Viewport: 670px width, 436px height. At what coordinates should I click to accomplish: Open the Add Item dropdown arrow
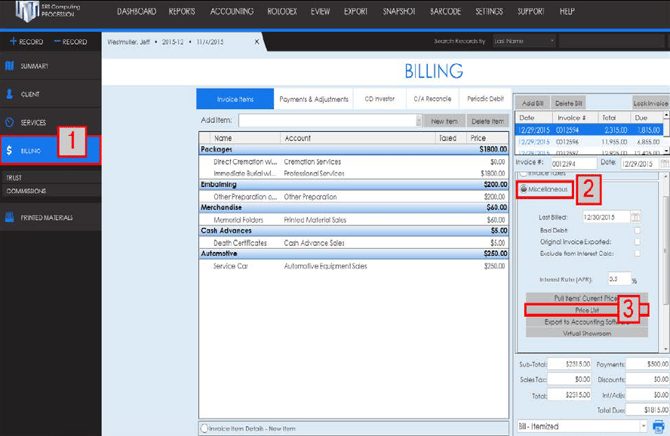(x=418, y=121)
